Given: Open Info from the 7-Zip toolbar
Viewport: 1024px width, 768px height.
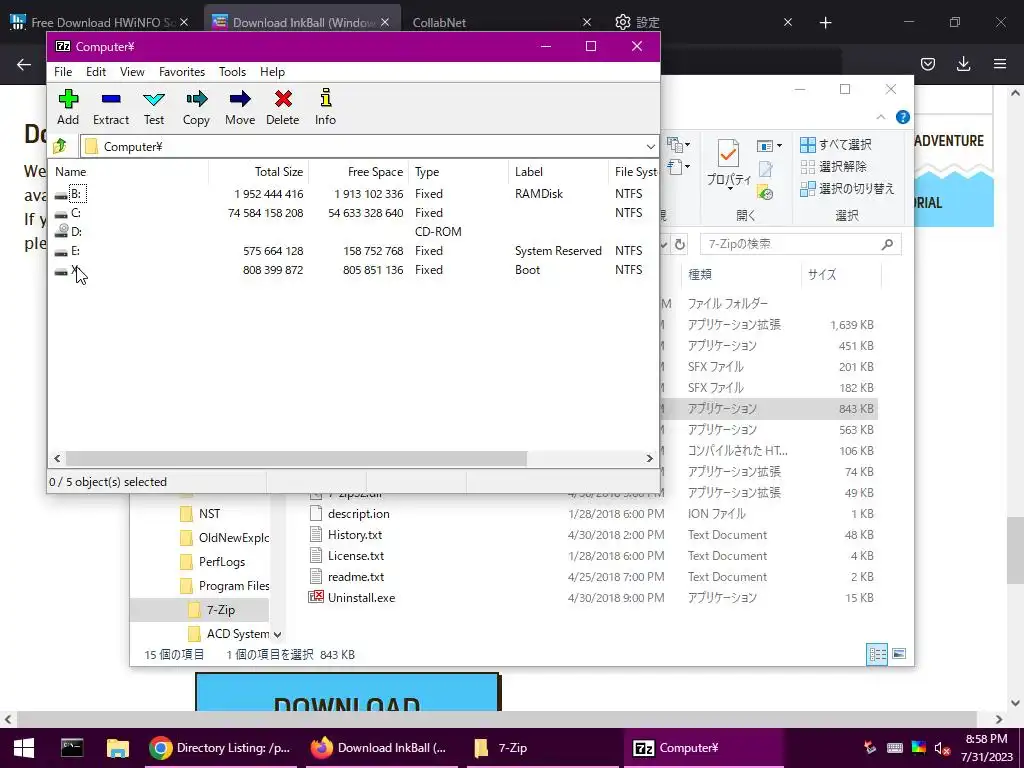Looking at the screenshot, I should 325,107.
